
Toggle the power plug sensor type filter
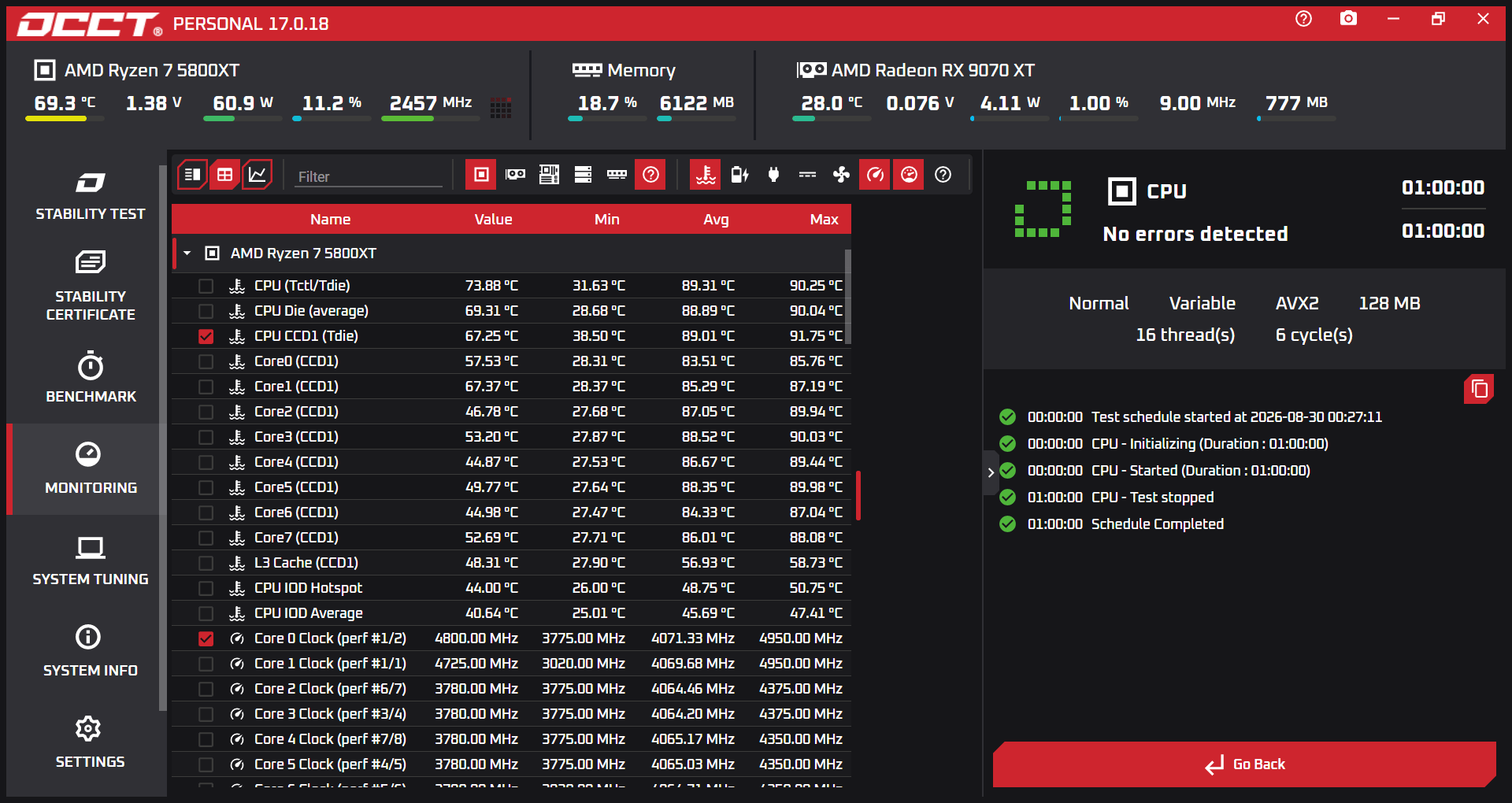point(773,175)
